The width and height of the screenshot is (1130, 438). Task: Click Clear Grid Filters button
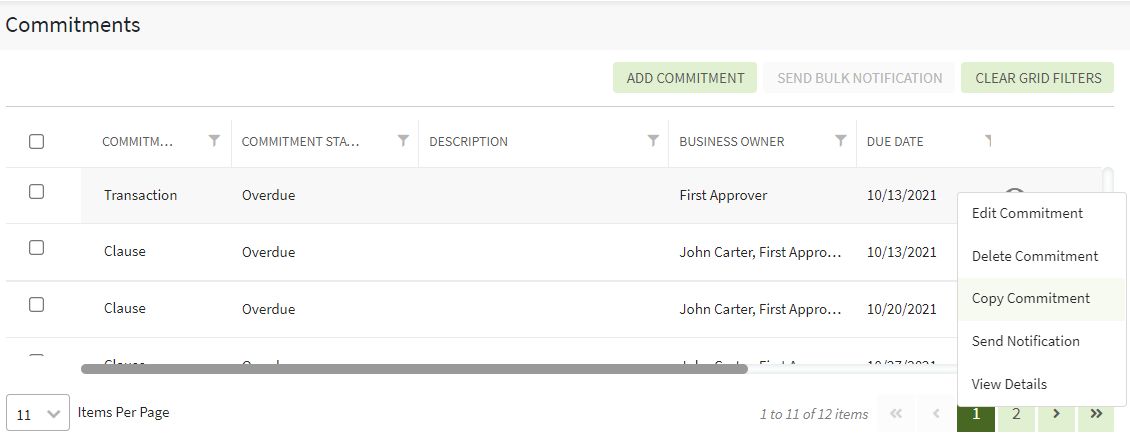pos(1037,78)
